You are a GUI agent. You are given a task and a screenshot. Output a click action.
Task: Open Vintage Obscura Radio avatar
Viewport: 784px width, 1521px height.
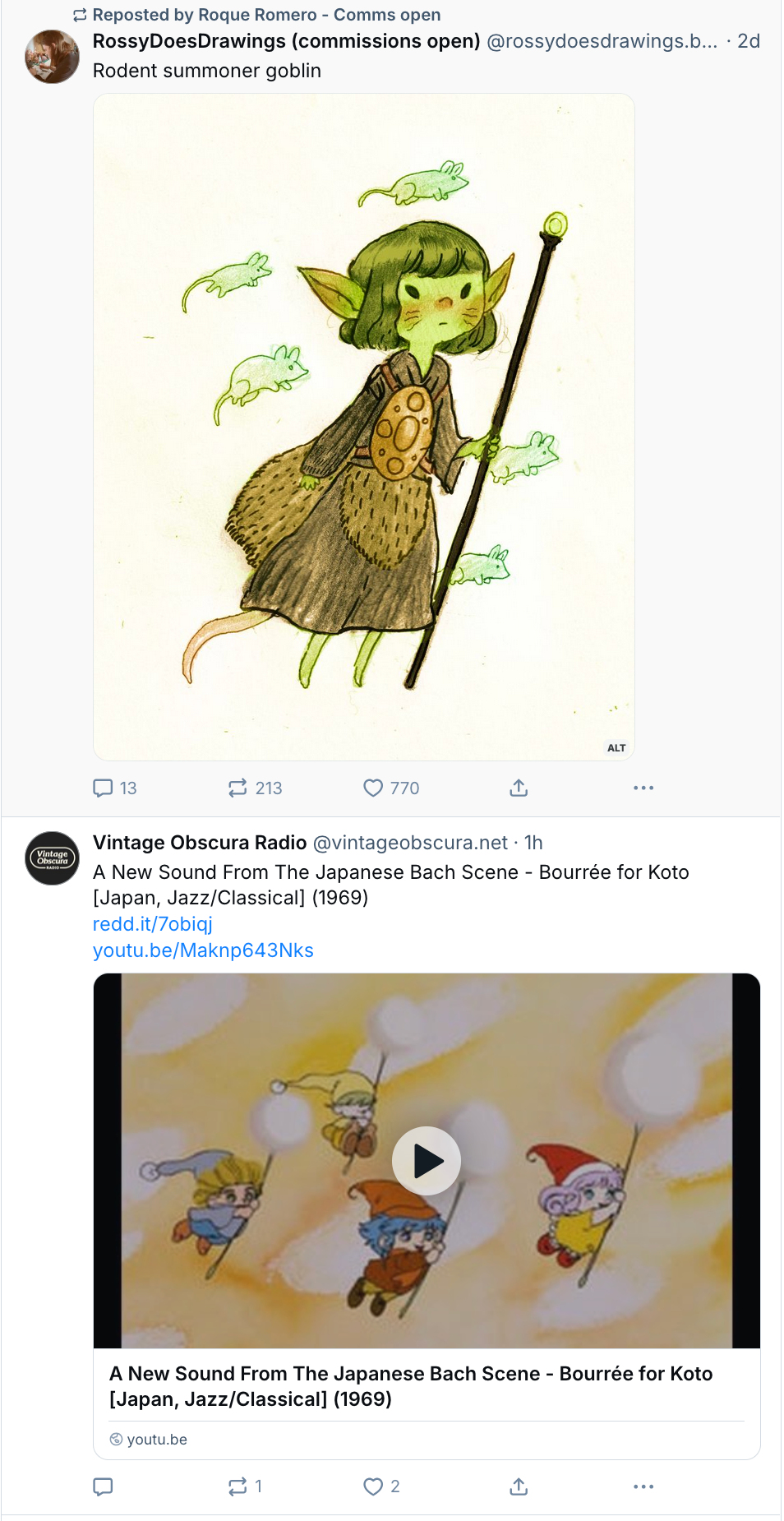pyautogui.click(x=53, y=858)
